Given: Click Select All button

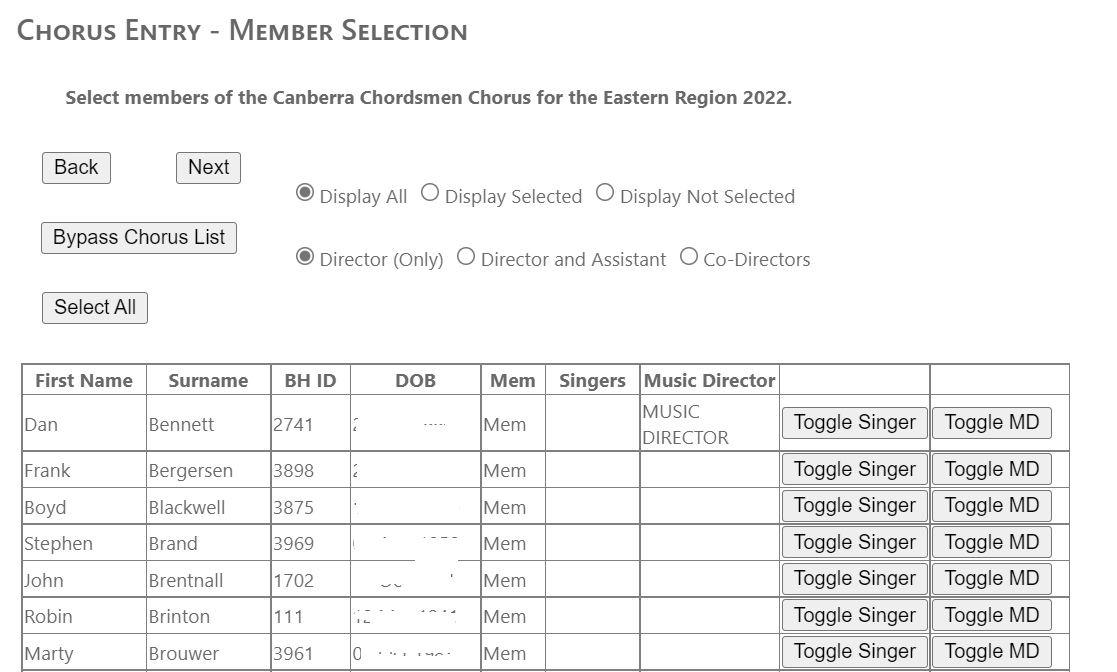Looking at the screenshot, I should coord(95,308).
